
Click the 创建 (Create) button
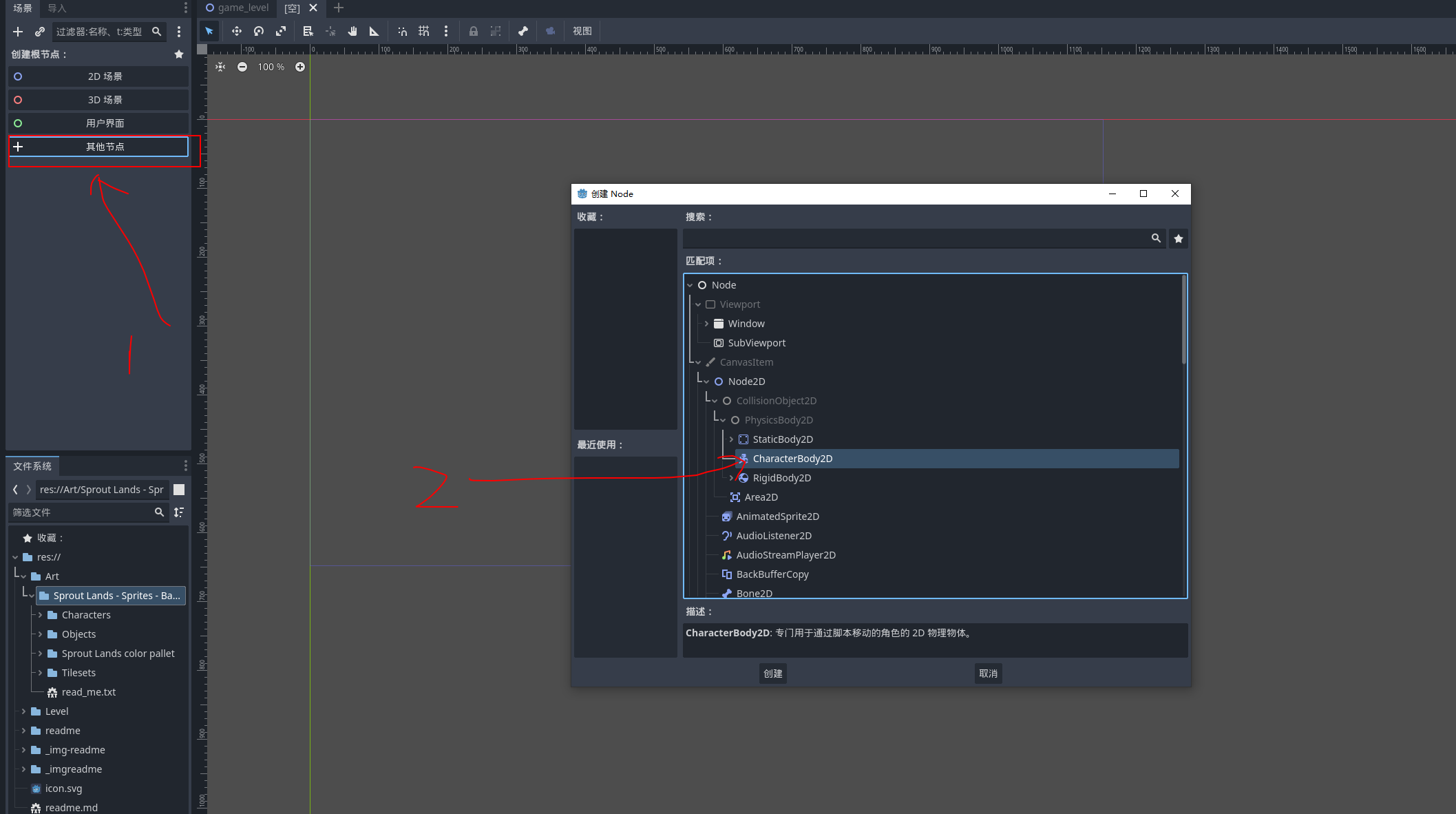click(772, 674)
